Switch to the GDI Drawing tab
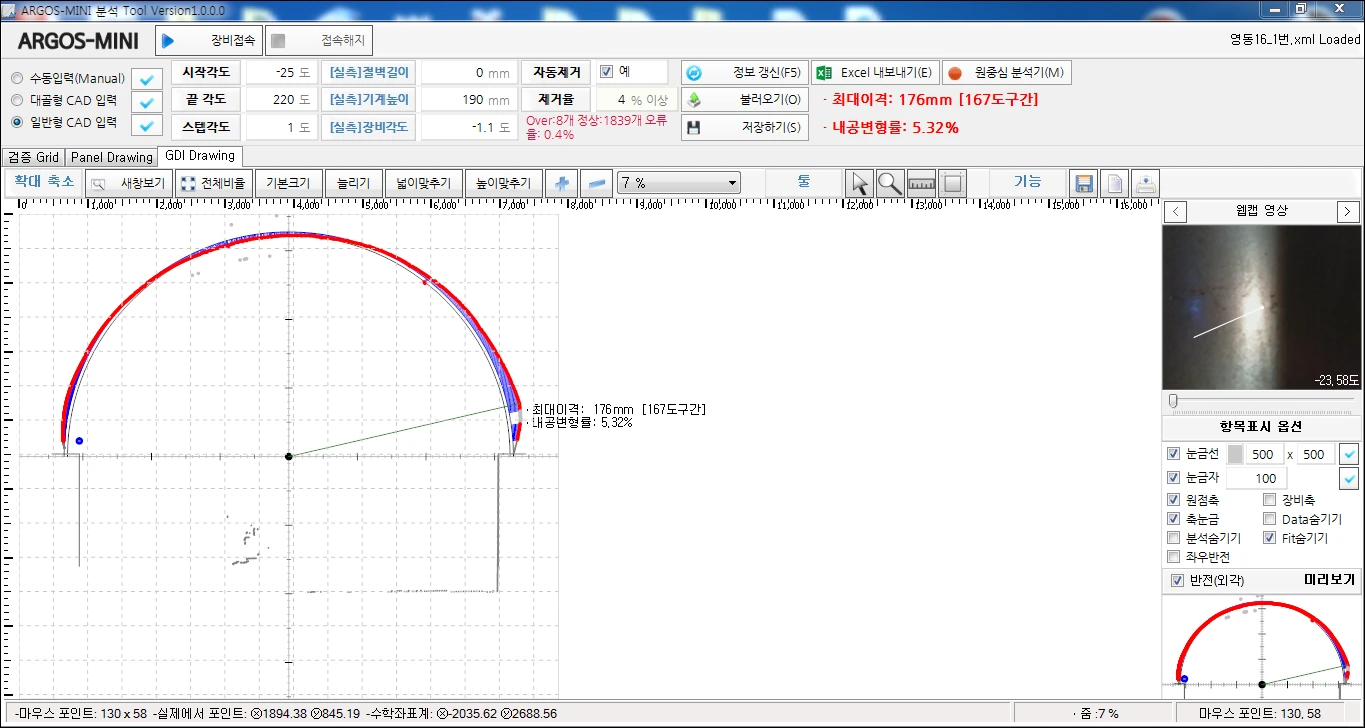Image resolution: width=1365 pixels, height=728 pixels. coord(200,156)
